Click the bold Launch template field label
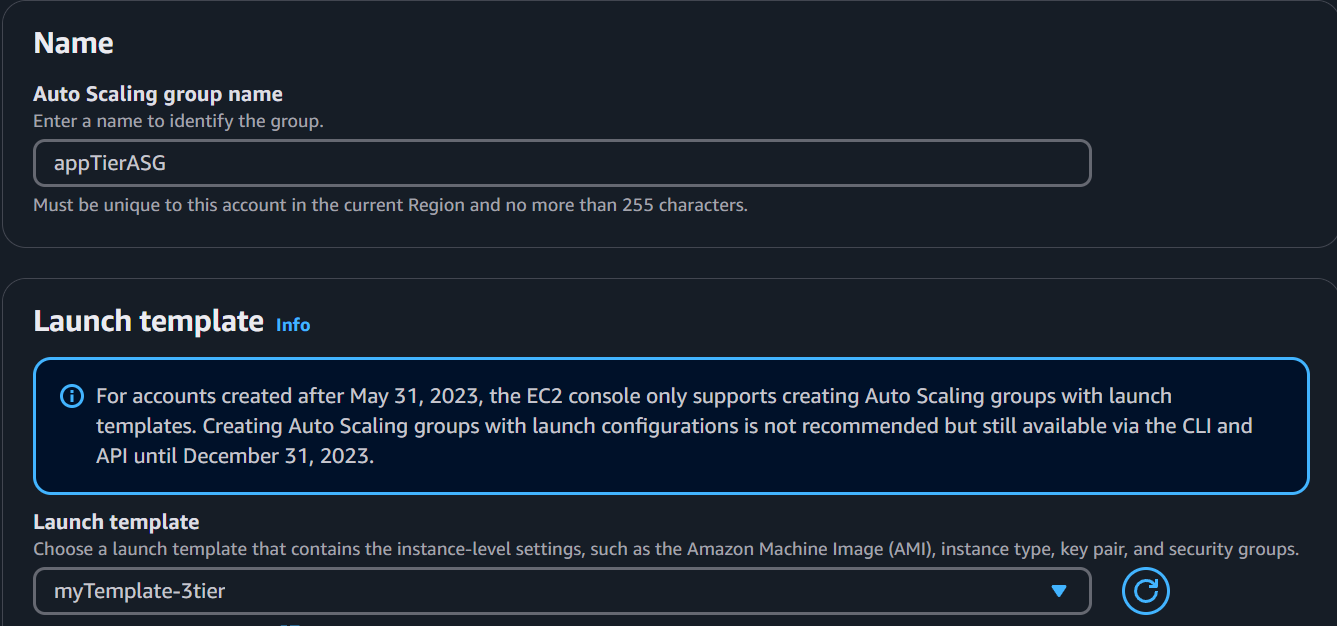This screenshot has height=626, width=1337. pyautogui.click(x=116, y=522)
